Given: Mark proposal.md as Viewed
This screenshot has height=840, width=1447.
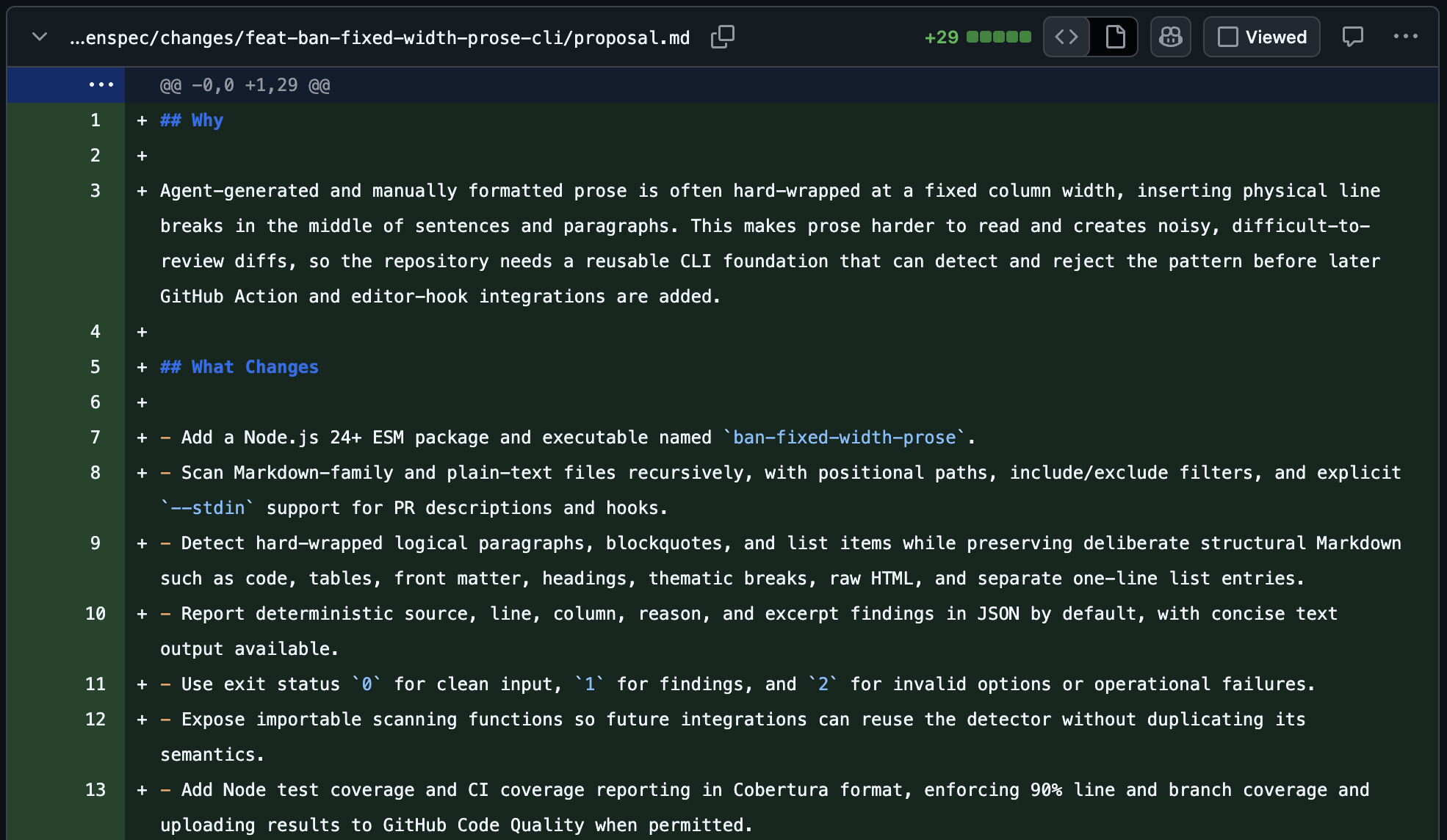Looking at the screenshot, I should 1262,37.
